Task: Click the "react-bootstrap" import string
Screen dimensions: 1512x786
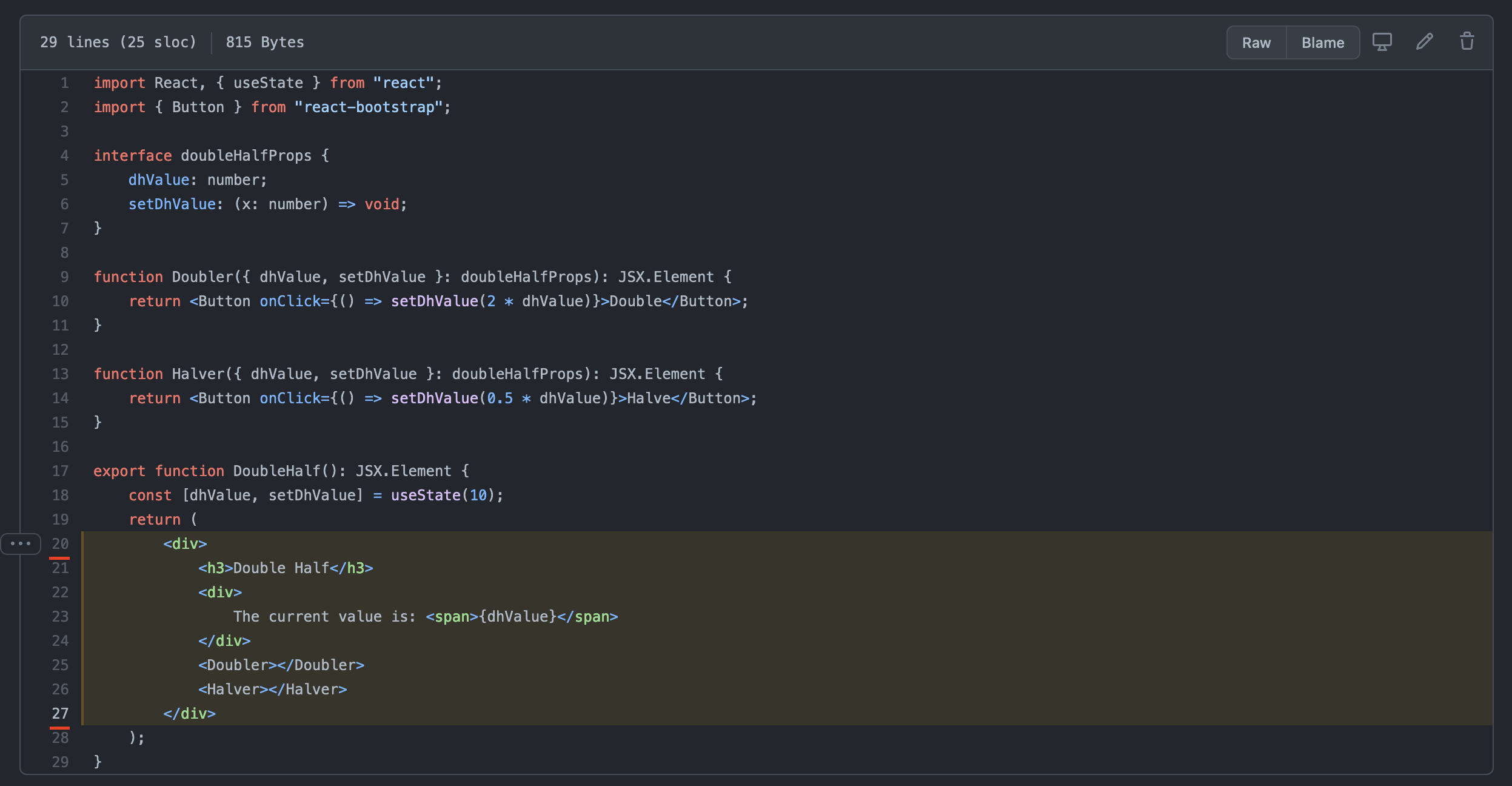Action: [369, 107]
